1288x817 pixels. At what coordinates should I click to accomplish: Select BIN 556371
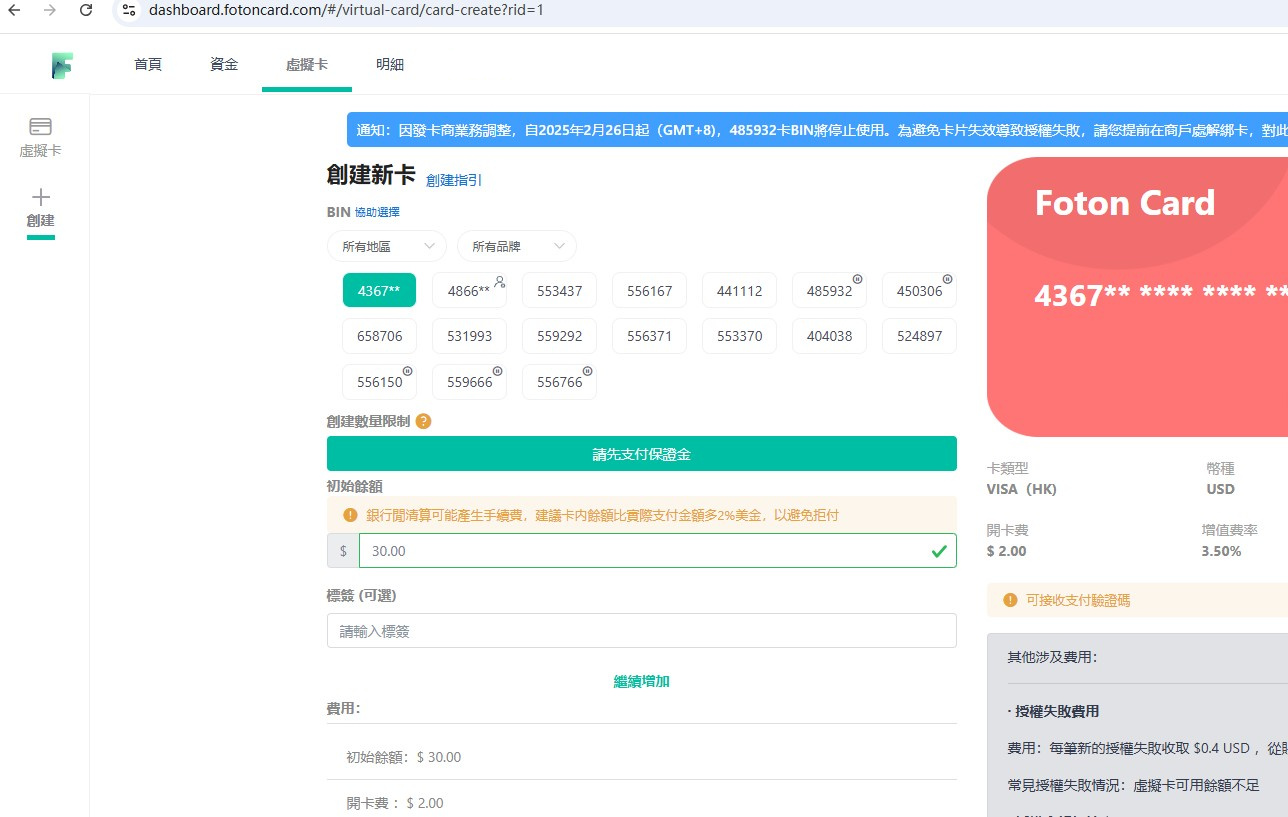(x=650, y=336)
